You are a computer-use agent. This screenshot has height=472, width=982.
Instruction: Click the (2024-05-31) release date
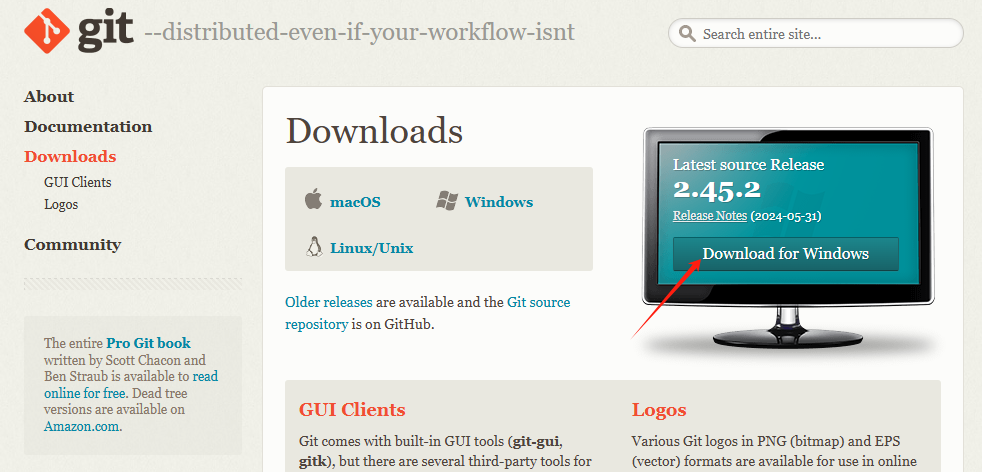(785, 217)
